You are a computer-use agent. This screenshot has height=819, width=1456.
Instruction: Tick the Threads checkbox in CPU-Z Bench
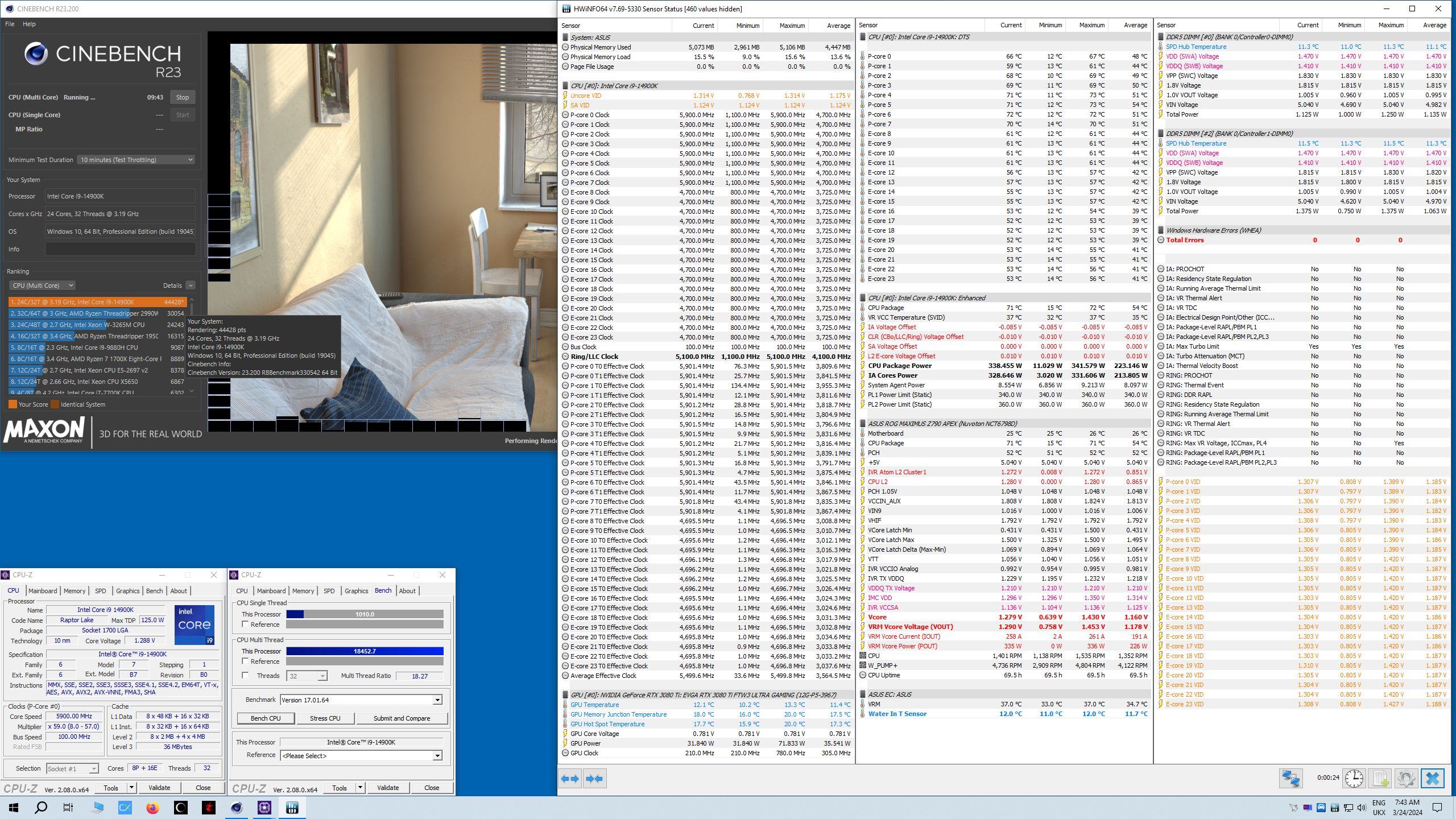pyautogui.click(x=246, y=676)
